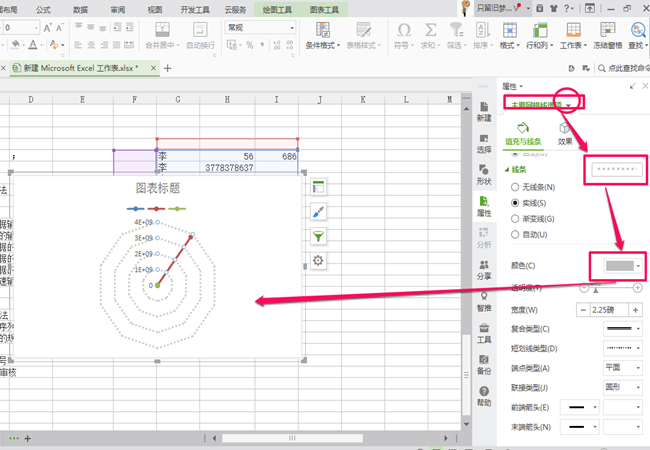The image size is (650, 450).
Task: Click Freeze Panes (冻结窗格) button
Action: pyautogui.click(x=607, y=36)
